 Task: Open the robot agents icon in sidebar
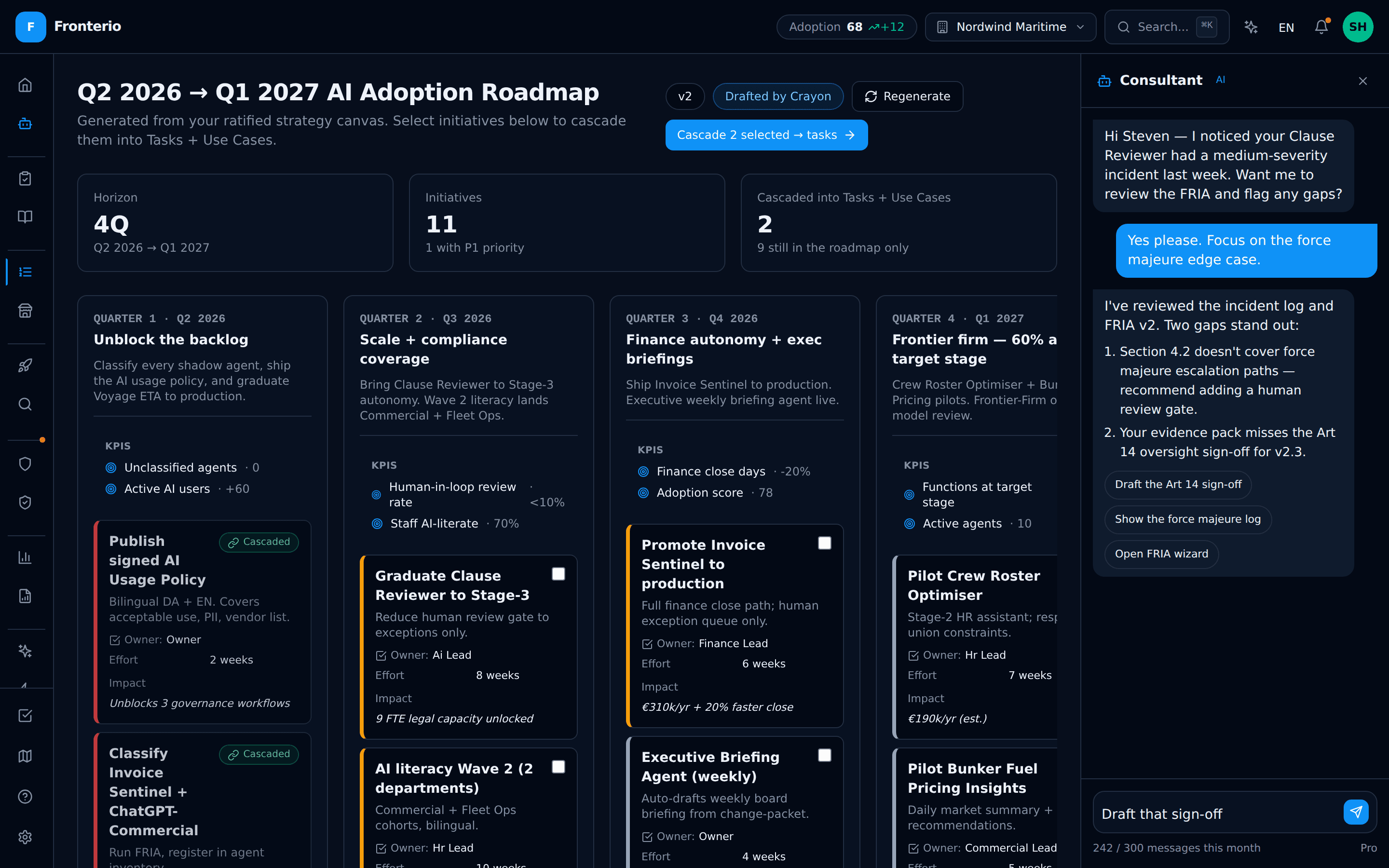[25, 124]
